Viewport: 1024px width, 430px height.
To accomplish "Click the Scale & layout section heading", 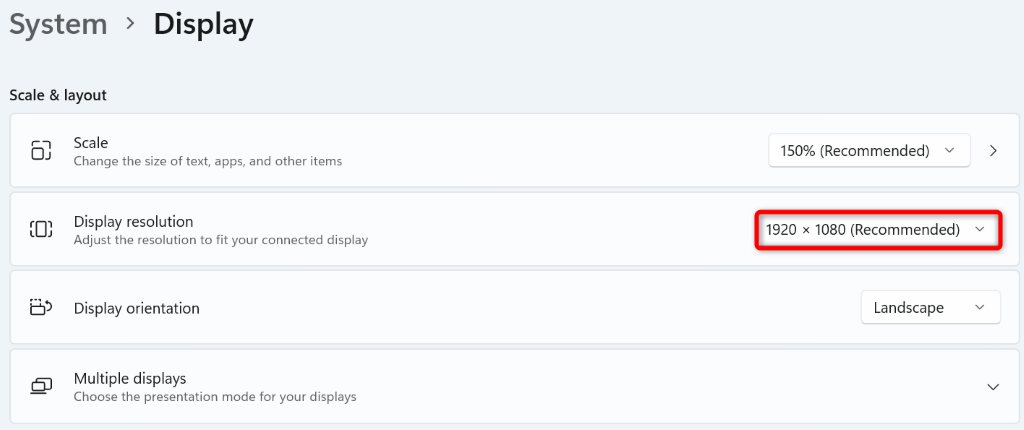I will click(58, 95).
